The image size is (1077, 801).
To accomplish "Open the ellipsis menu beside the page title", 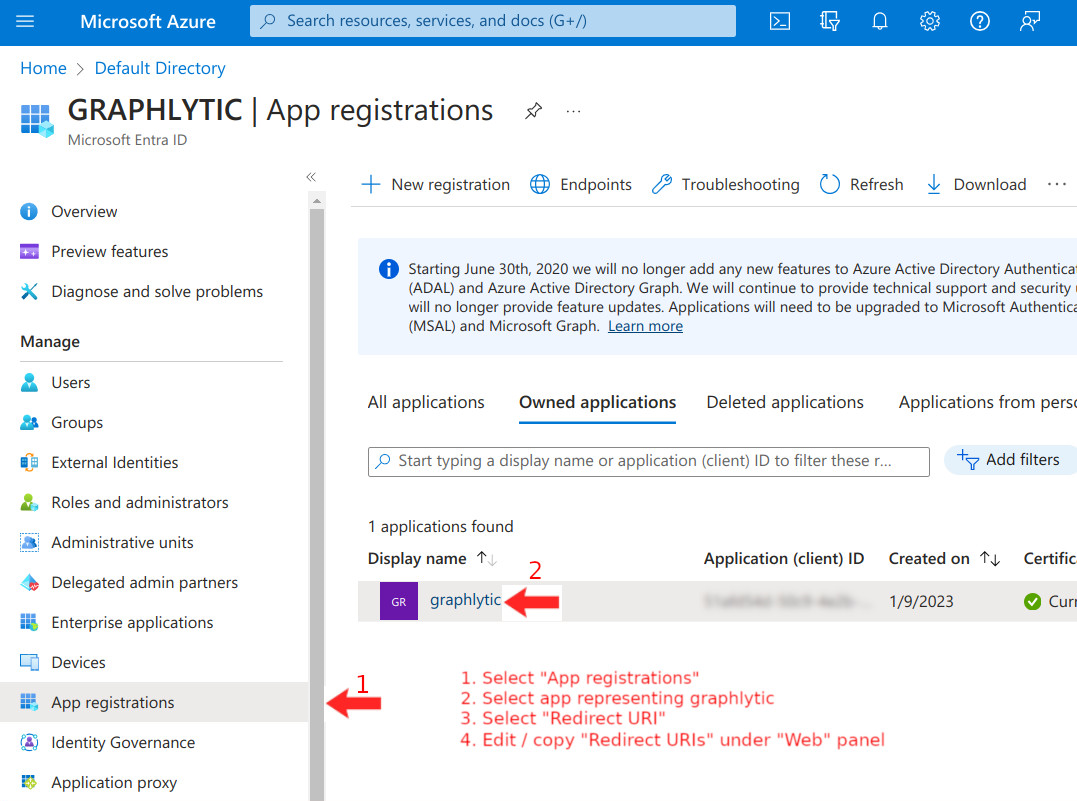I will click(573, 112).
